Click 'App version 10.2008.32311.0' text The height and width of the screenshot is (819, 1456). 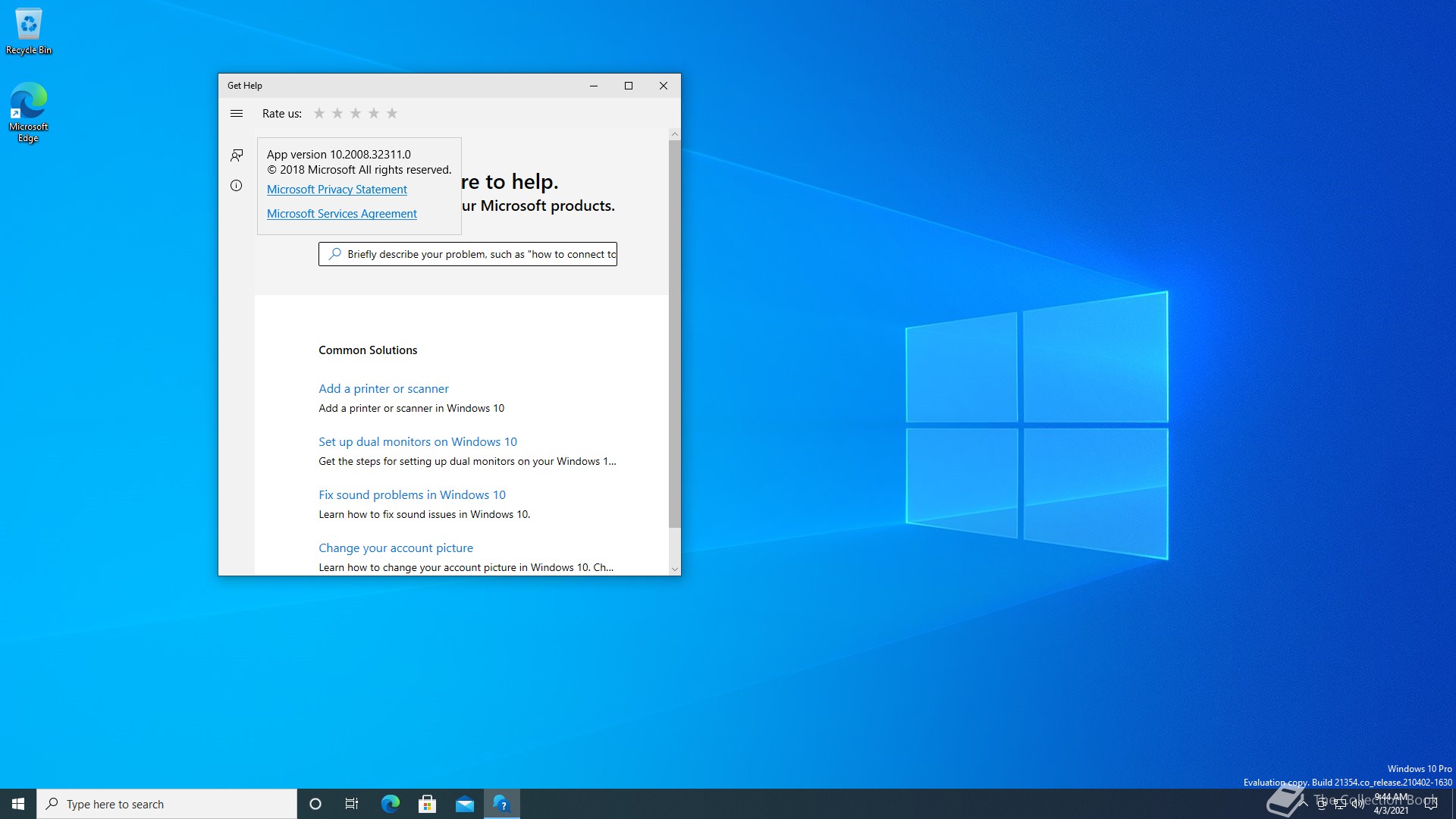tap(339, 155)
